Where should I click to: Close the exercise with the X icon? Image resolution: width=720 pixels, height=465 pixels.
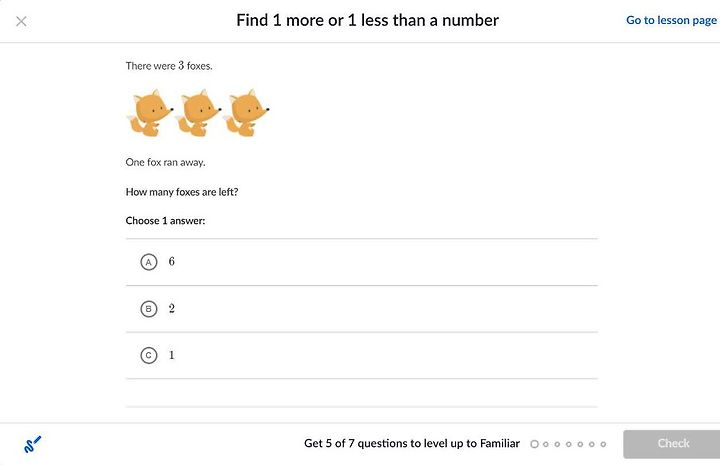pyautogui.click(x=21, y=21)
